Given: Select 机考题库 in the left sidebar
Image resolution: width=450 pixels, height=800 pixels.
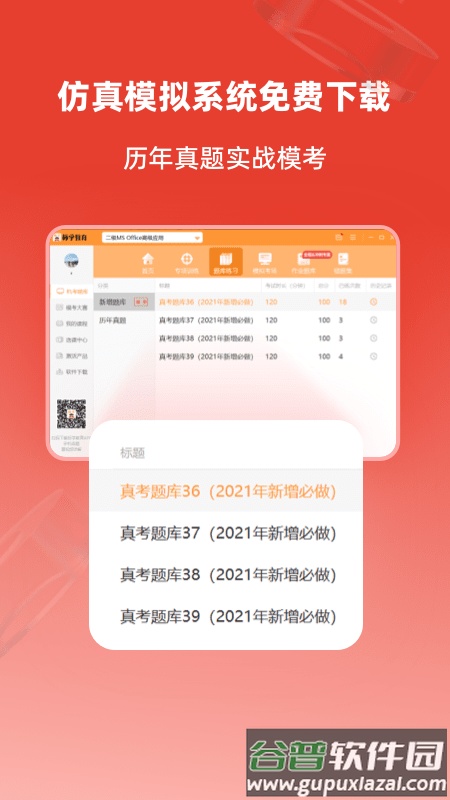Looking at the screenshot, I should (72, 291).
